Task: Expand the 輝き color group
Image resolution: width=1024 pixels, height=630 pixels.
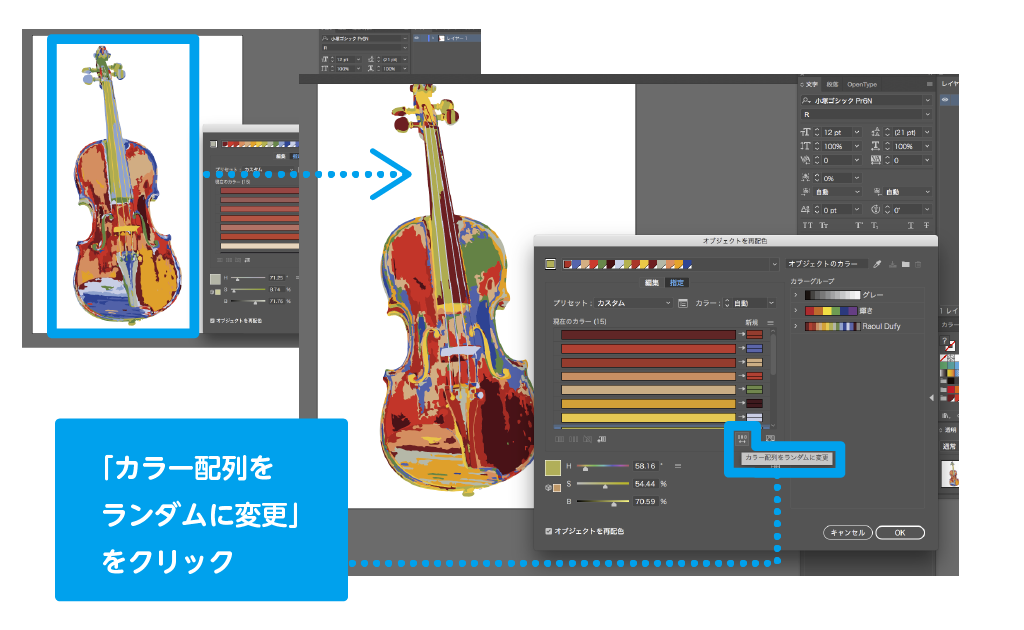Action: pos(795,311)
